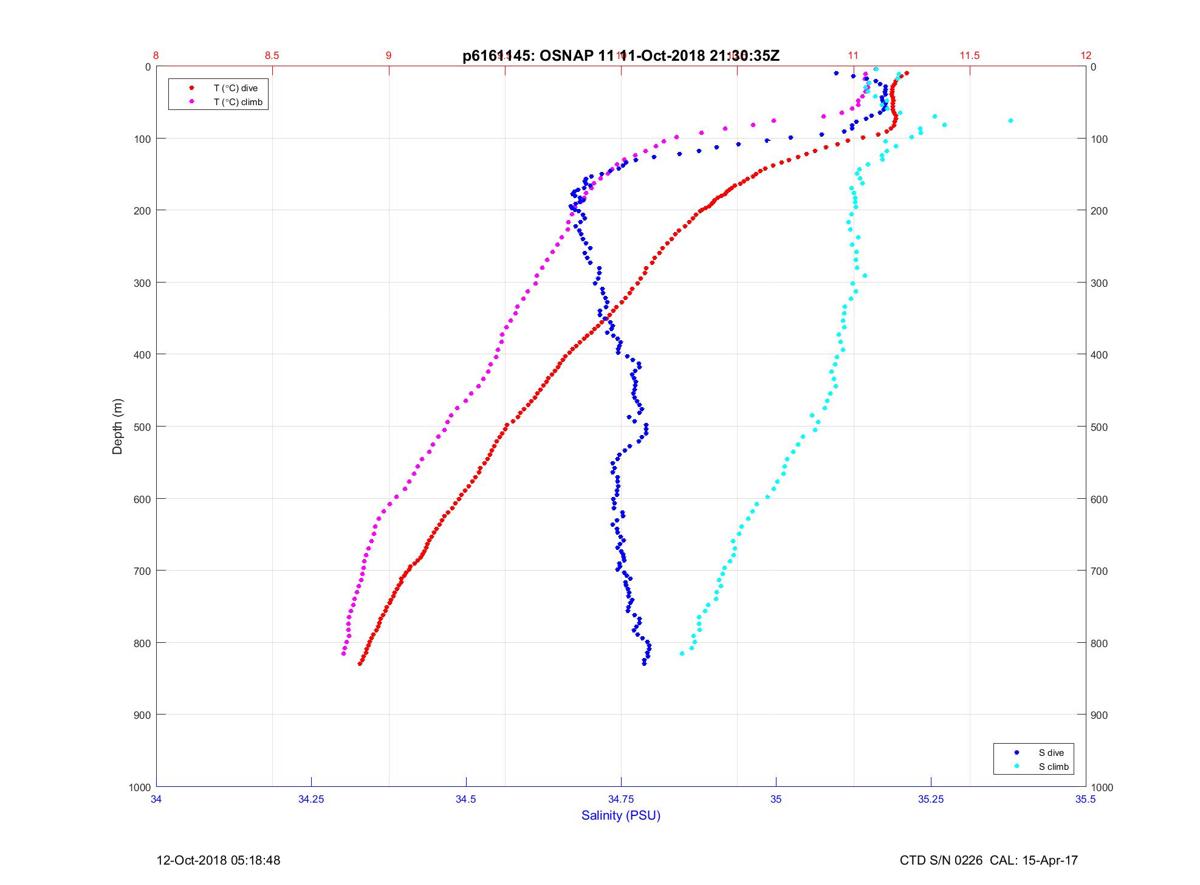Click blue marker beside 'S dive' legend
The width and height of the screenshot is (1200, 885).
pyautogui.click(x=1016, y=752)
